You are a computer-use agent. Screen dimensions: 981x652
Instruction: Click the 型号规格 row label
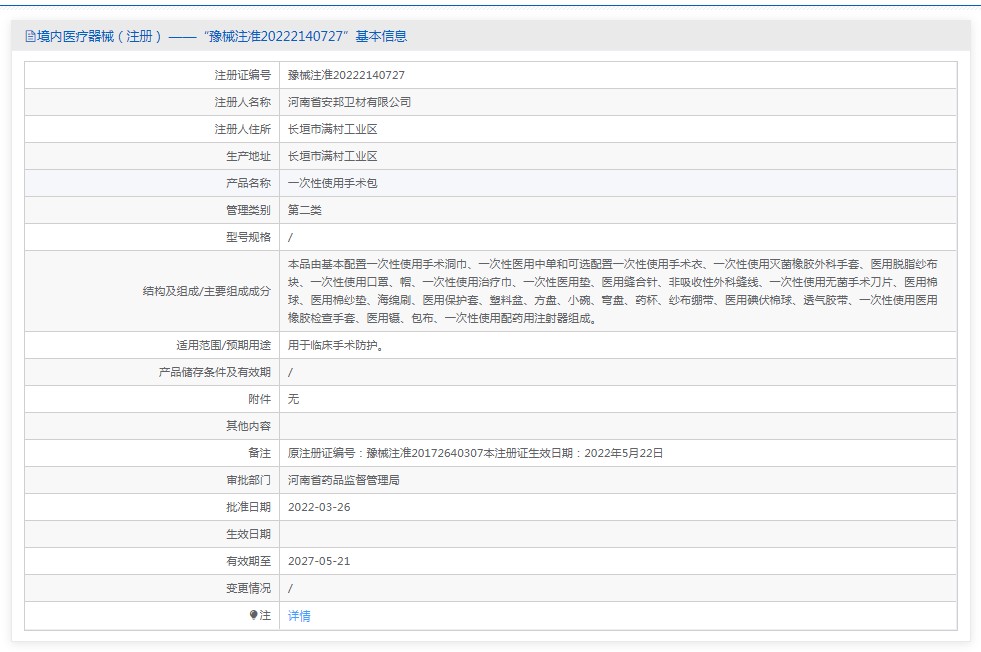(x=248, y=237)
